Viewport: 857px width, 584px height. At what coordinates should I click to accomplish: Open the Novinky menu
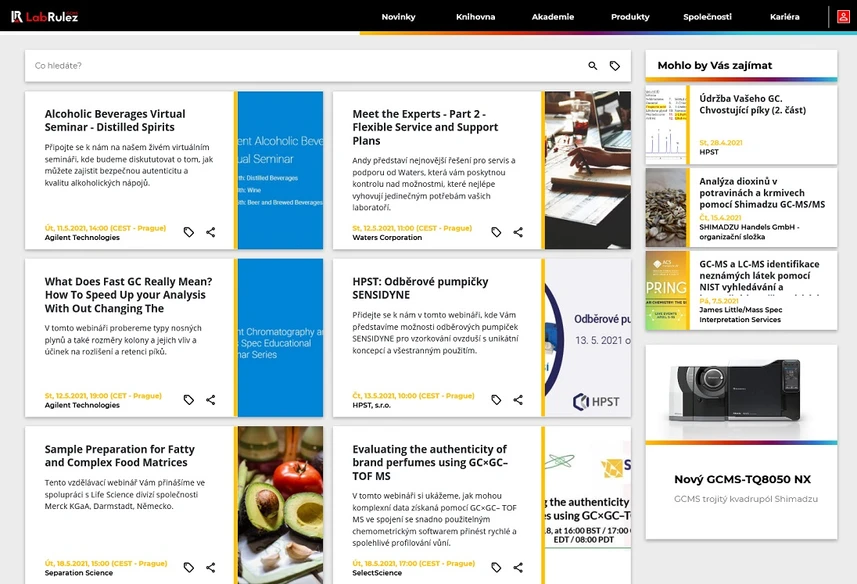coord(398,17)
